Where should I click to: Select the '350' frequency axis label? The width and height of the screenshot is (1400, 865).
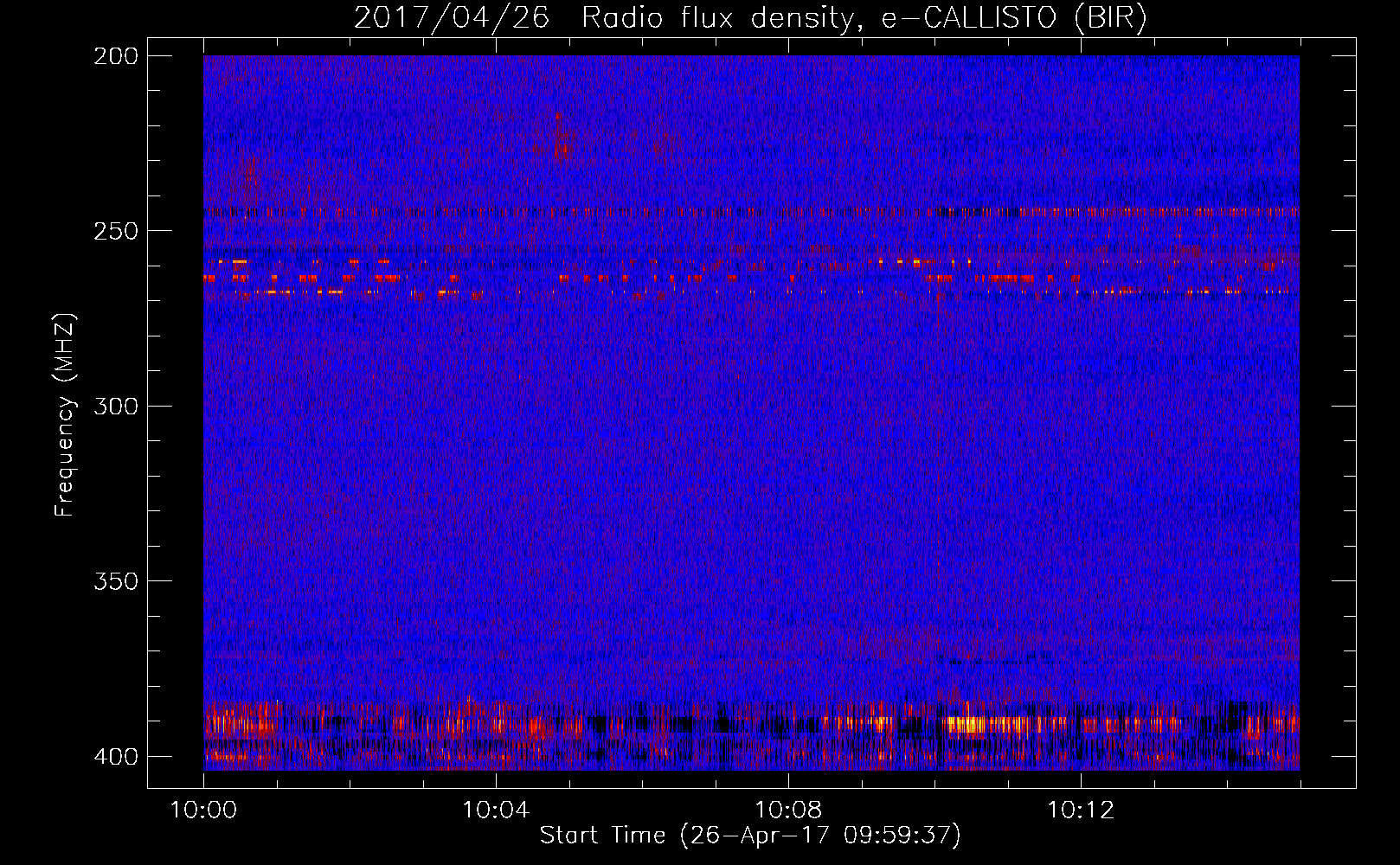(x=116, y=580)
